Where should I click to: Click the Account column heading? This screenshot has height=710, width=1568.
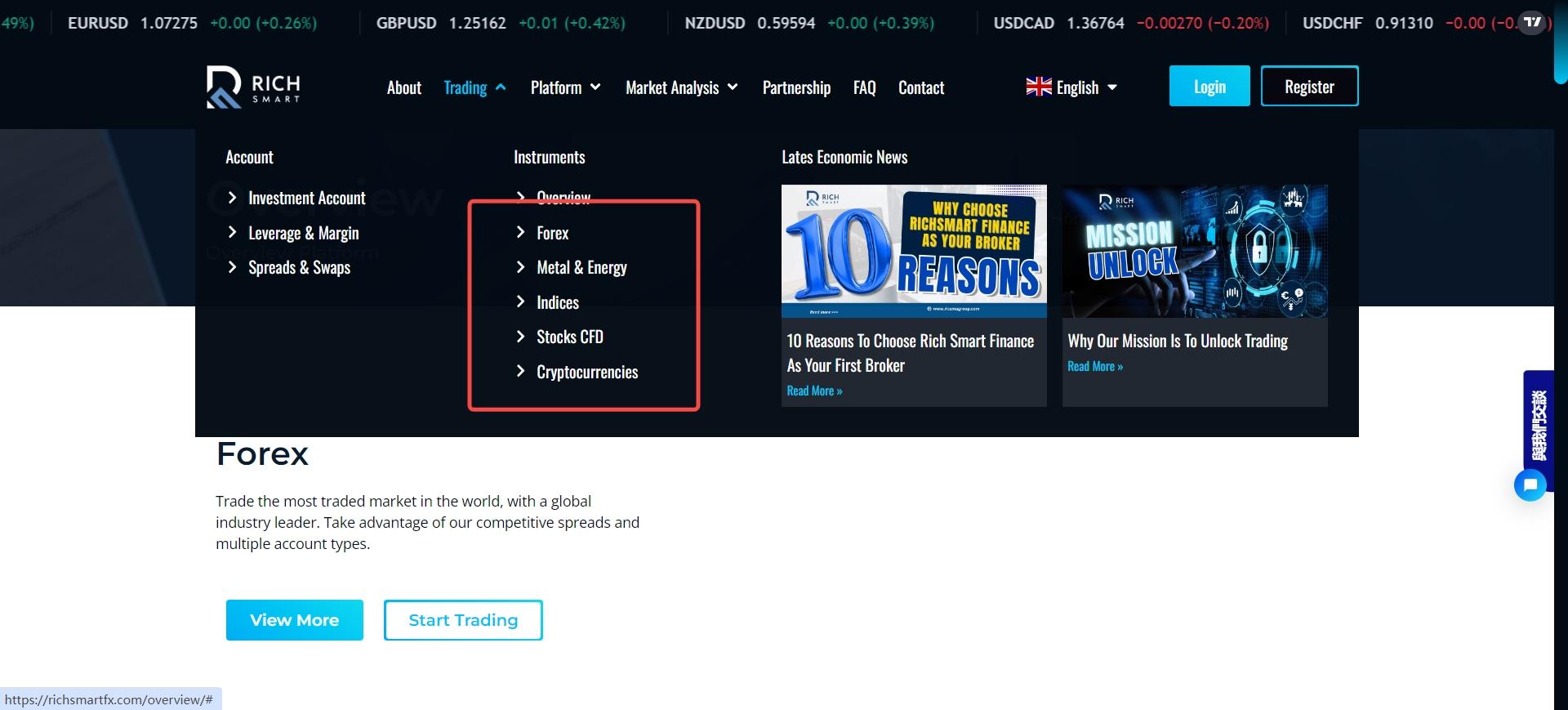[x=249, y=157]
